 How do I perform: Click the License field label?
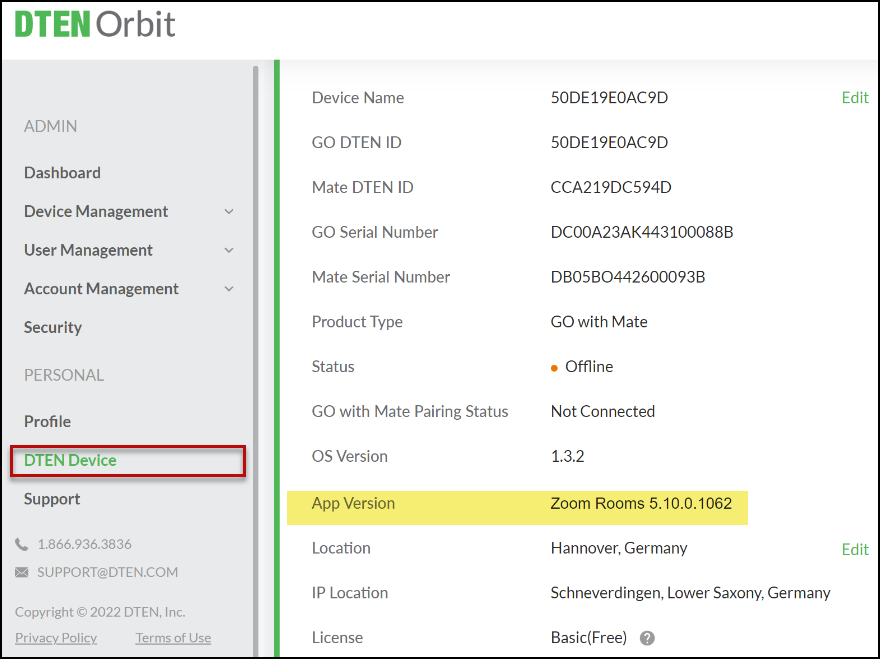(337, 638)
